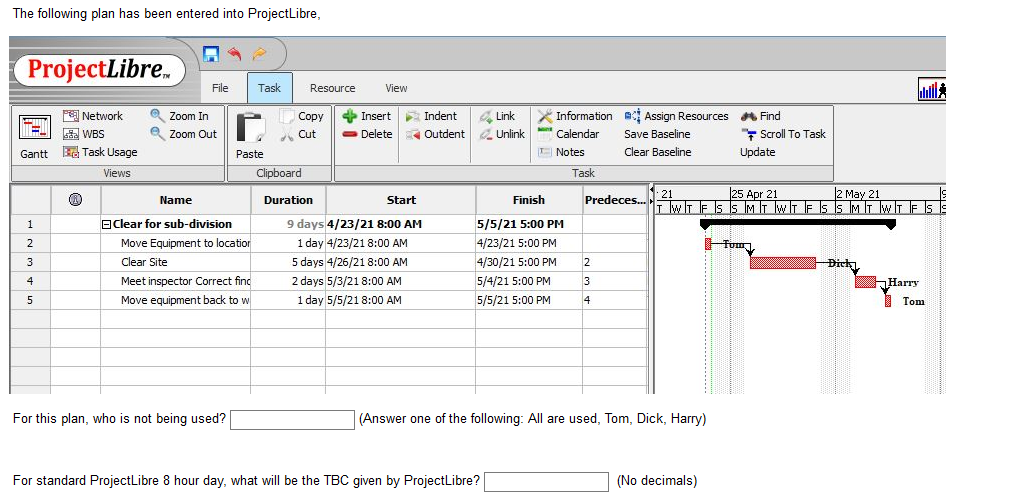
Task: Open the Gantt view
Action: click(34, 137)
